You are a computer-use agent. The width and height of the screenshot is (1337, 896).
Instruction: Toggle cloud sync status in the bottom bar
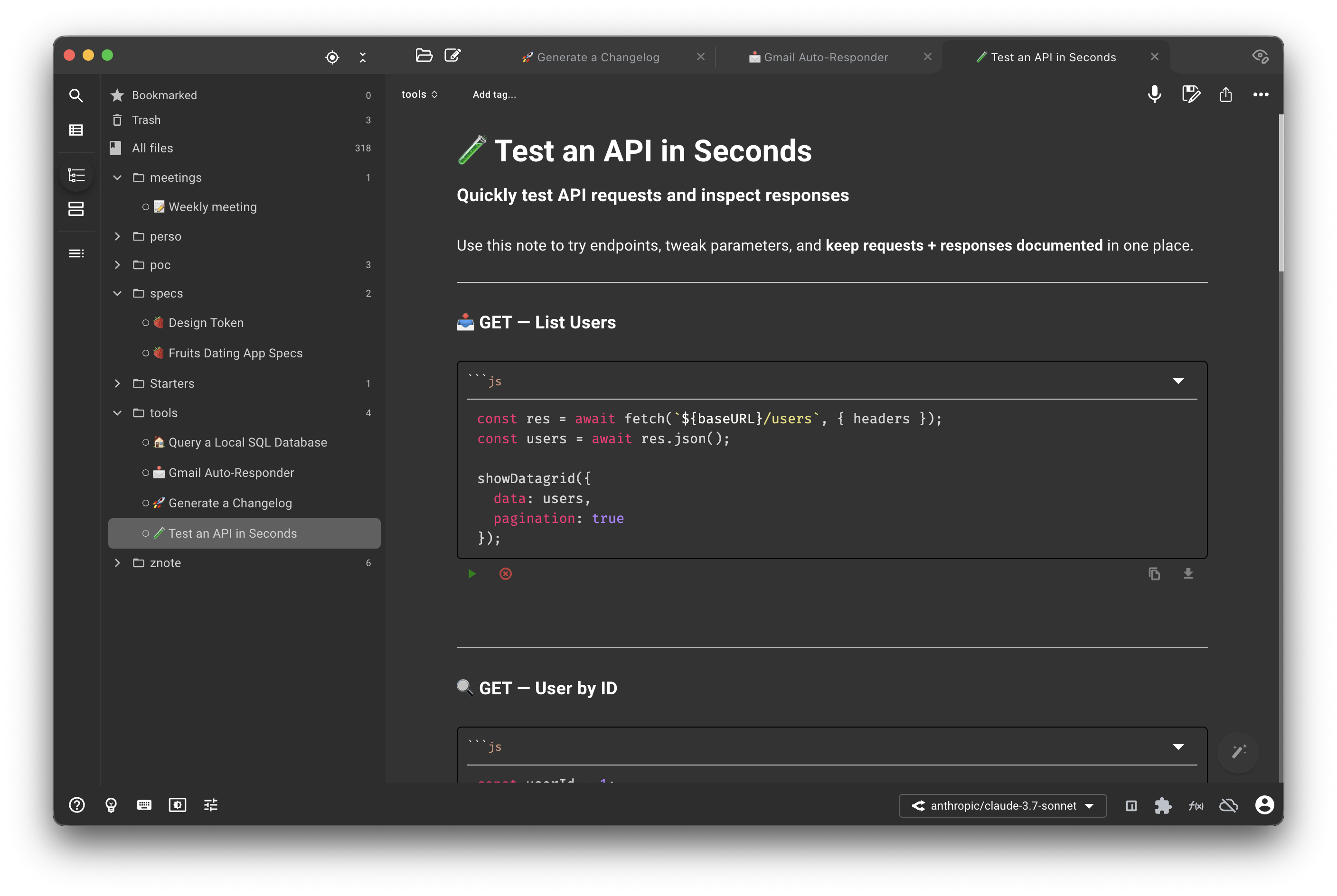click(1228, 805)
